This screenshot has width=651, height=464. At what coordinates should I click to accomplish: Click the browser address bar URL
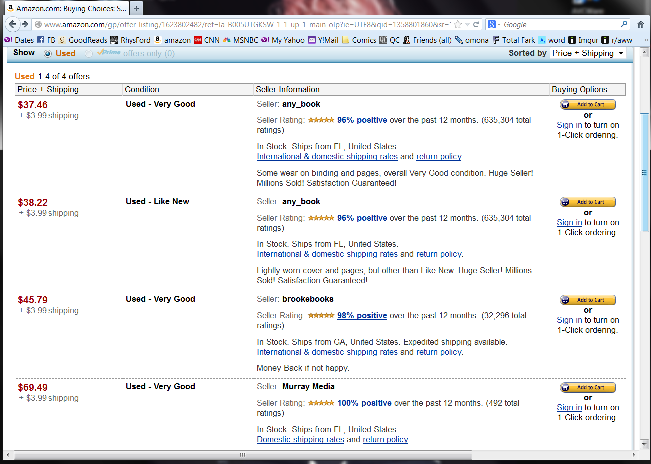coord(250,22)
